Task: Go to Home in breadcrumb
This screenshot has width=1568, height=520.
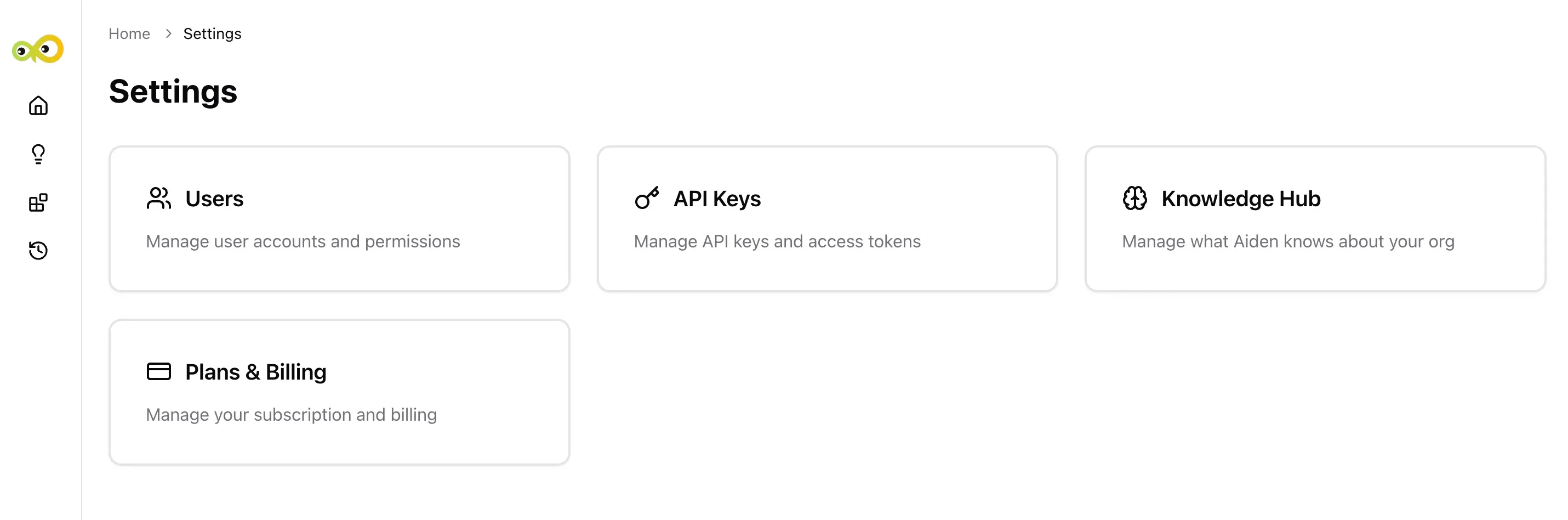Action: pos(129,33)
